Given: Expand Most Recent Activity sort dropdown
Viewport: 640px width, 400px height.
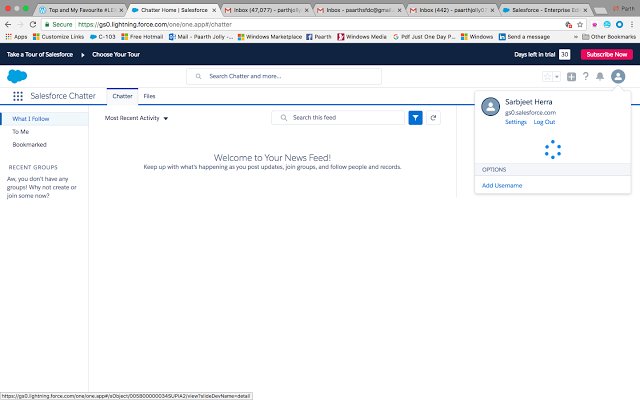Looking at the screenshot, I should (x=136, y=118).
